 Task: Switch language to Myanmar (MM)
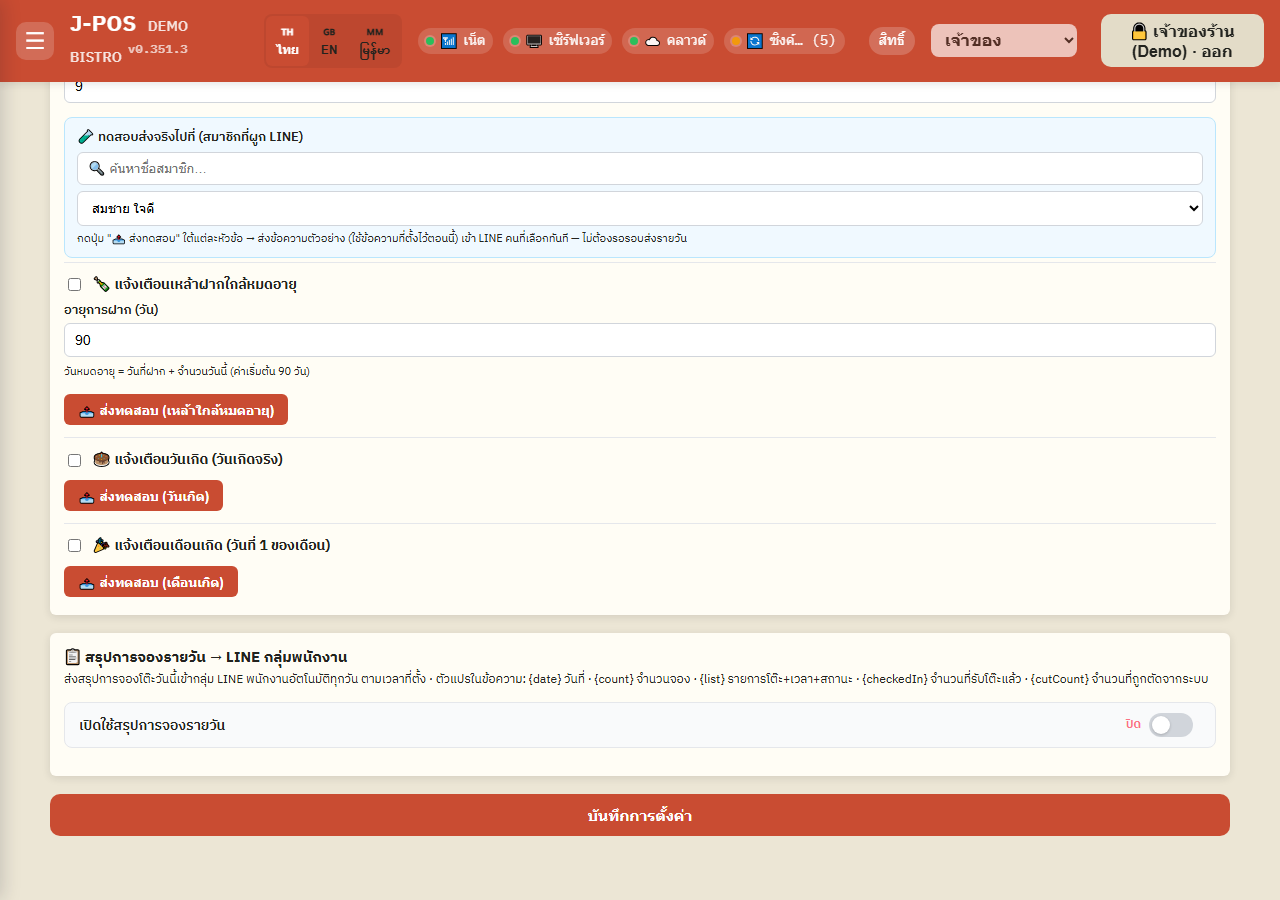[375, 41]
